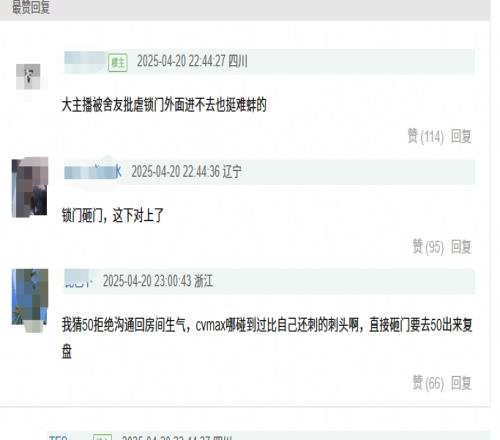Select the comment text starting 我猜50拒绝沟通

tap(267, 337)
